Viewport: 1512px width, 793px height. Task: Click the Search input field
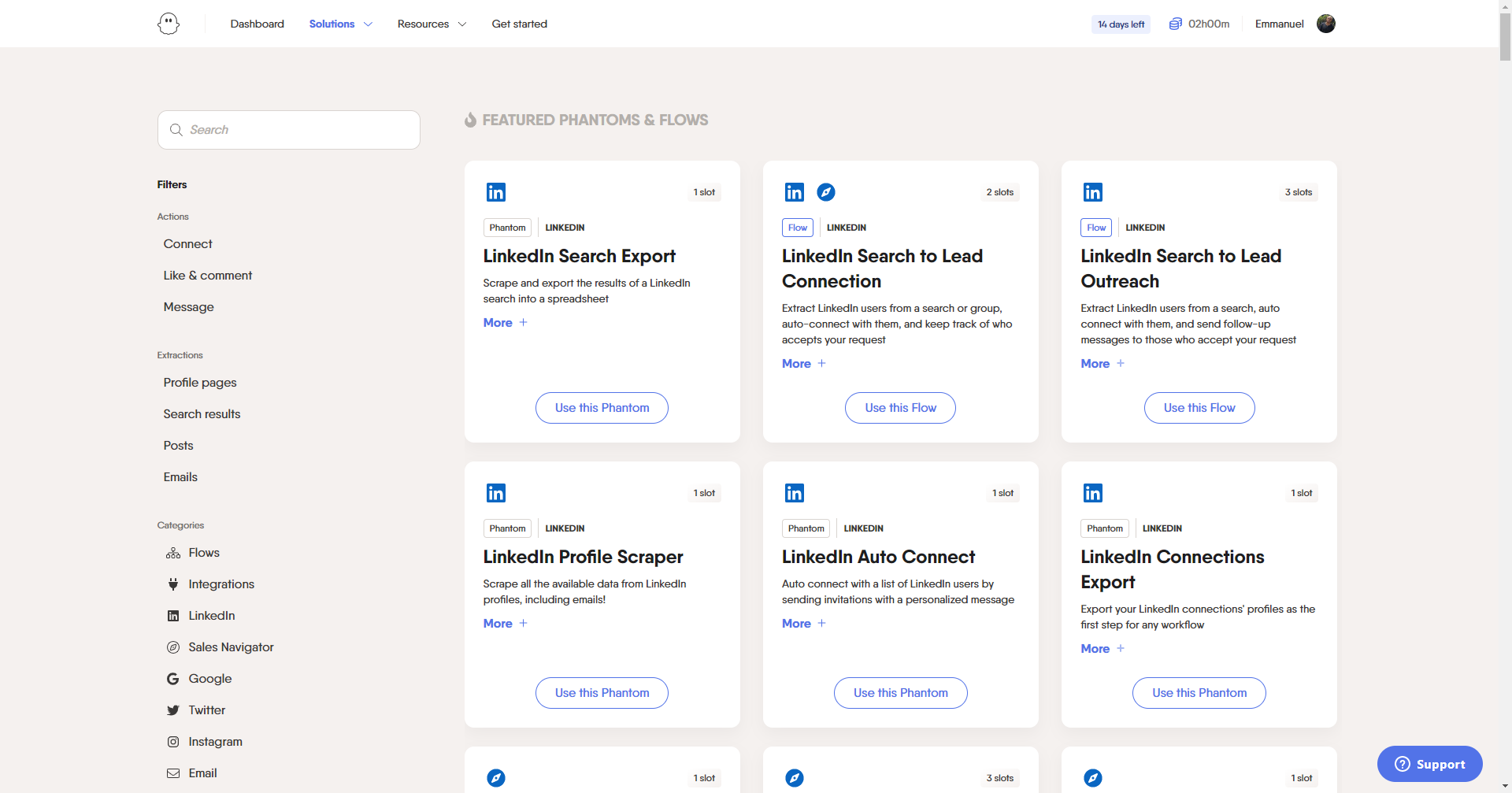pos(289,130)
